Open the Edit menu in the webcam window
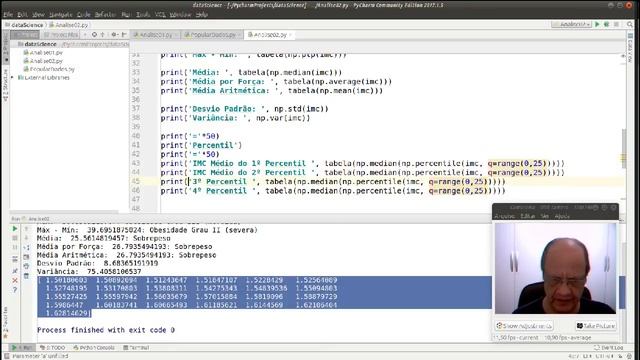 (527, 216)
